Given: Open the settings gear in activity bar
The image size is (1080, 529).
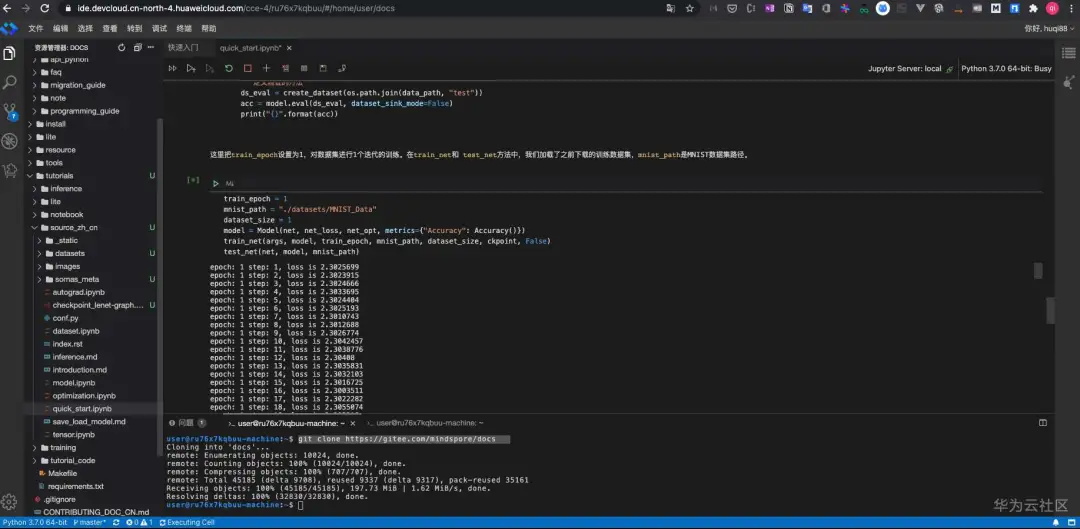Looking at the screenshot, I should (10, 503).
